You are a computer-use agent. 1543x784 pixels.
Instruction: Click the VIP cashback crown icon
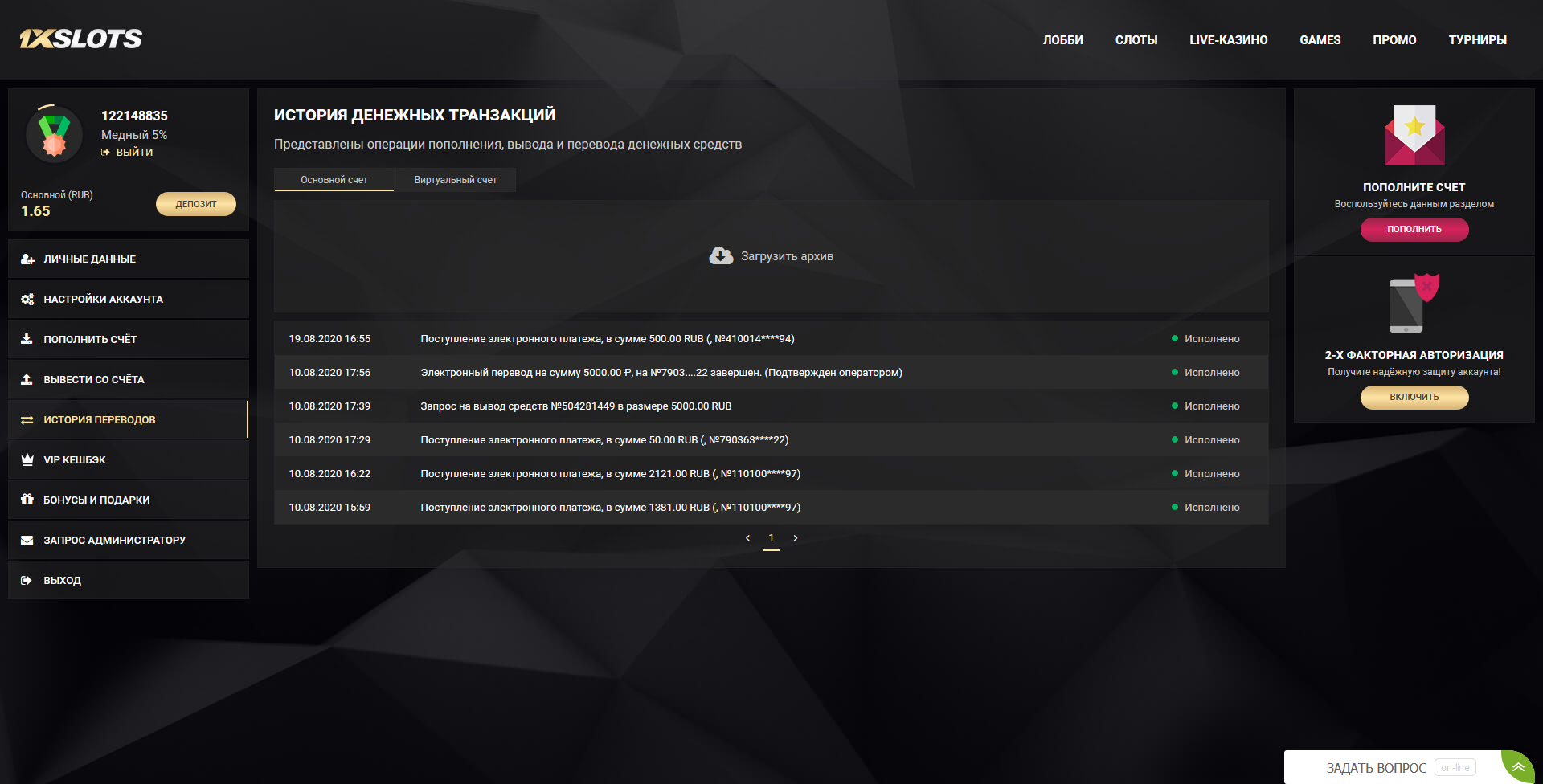coord(27,459)
